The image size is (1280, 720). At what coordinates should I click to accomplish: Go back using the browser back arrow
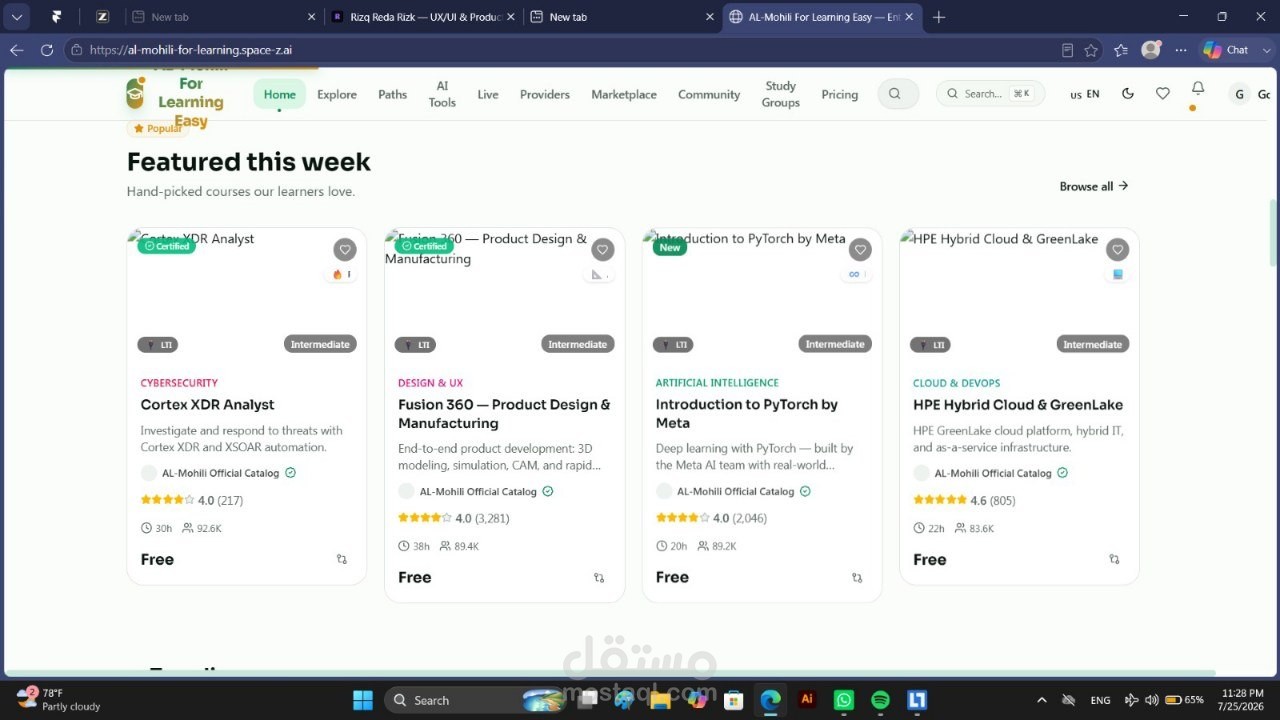click(x=17, y=50)
